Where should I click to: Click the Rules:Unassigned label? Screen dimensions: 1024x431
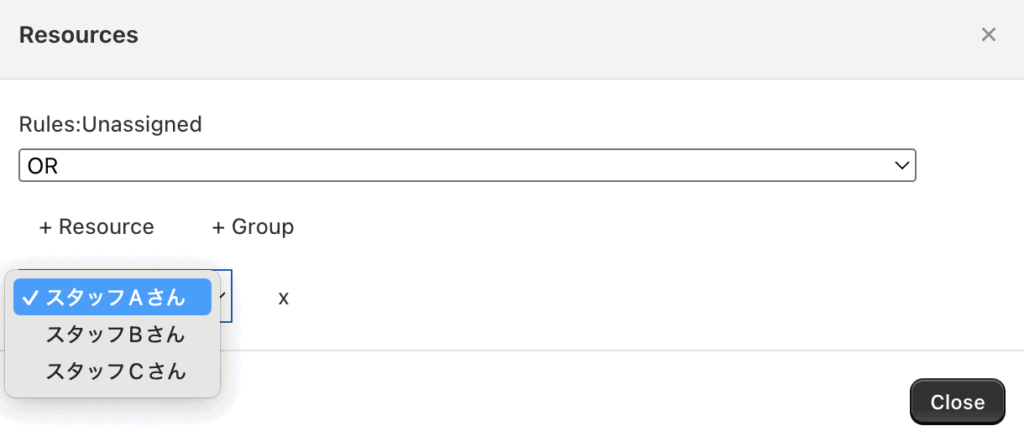point(110,124)
